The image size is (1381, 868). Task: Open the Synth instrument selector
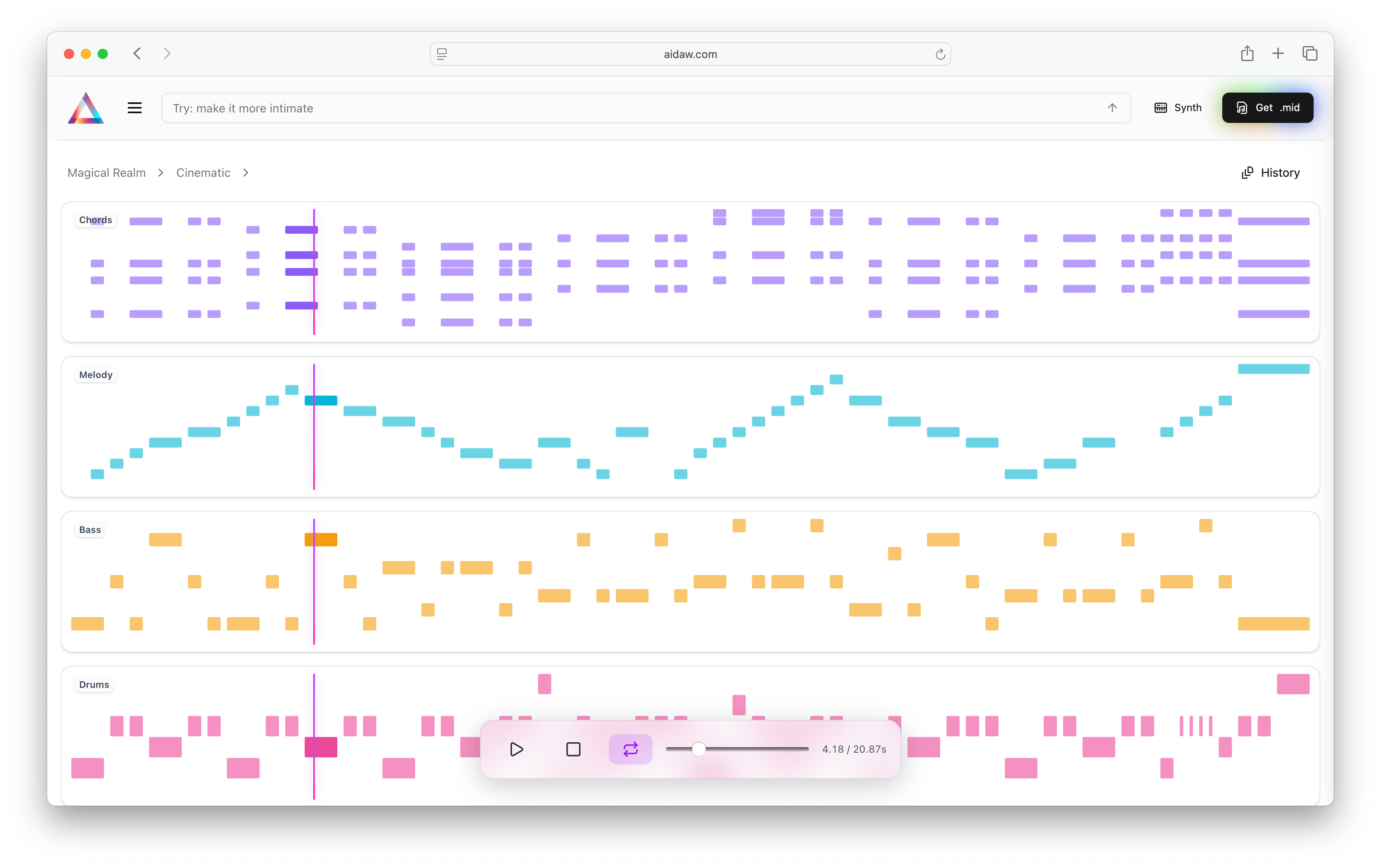1177,108
